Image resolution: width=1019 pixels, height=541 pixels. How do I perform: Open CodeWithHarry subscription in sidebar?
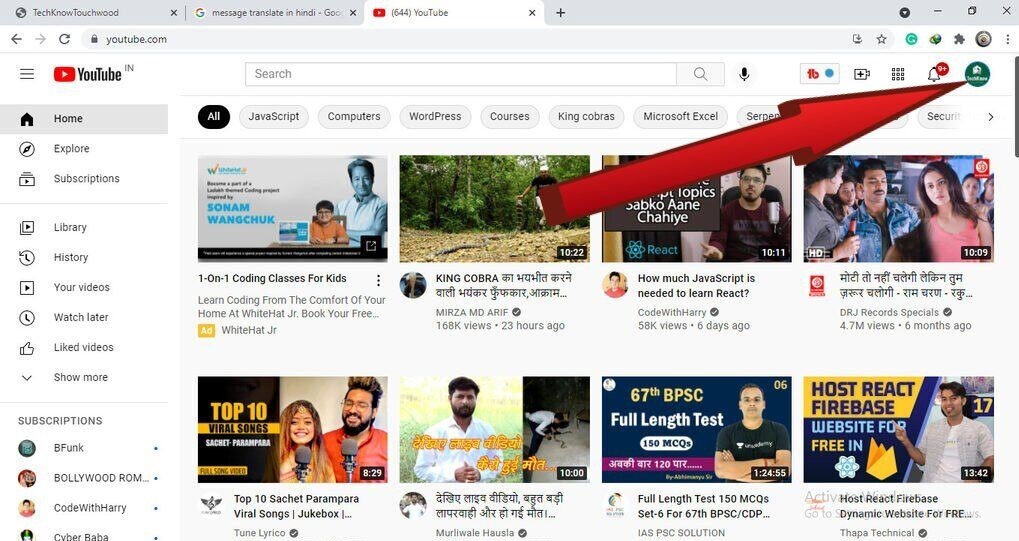pyautogui.click(x=84, y=508)
